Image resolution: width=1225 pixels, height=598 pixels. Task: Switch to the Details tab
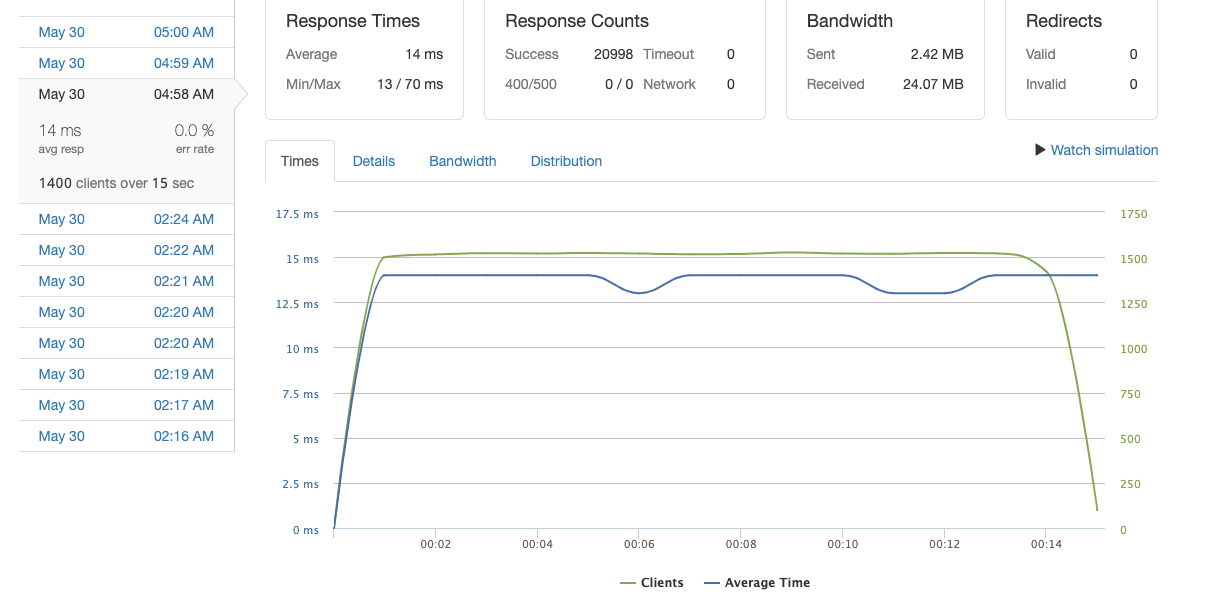[x=374, y=161]
